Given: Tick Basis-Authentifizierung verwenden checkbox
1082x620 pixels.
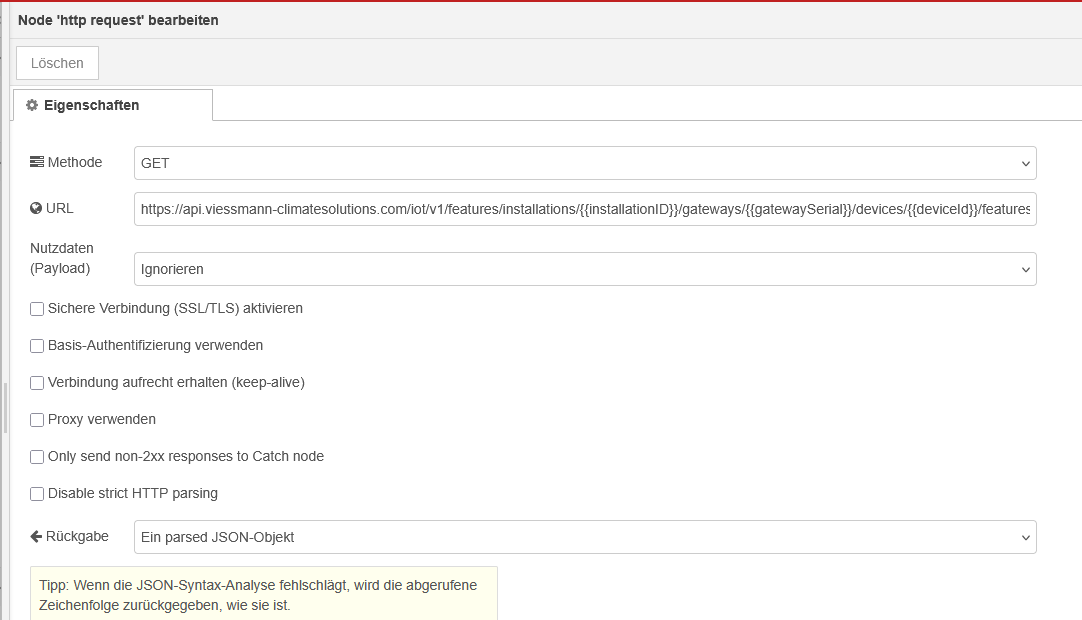Looking at the screenshot, I should (x=37, y=346).
